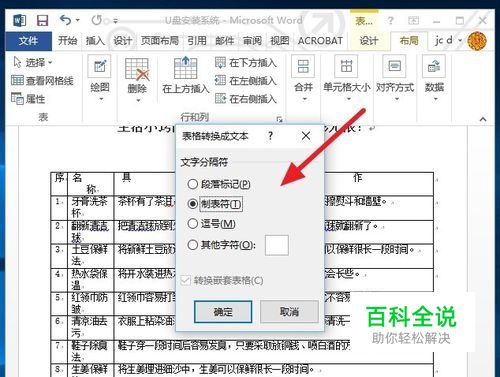This screenshot has width=500, height=377.
Task: Switch to the 开始 tab
Action: pos(67,41)
